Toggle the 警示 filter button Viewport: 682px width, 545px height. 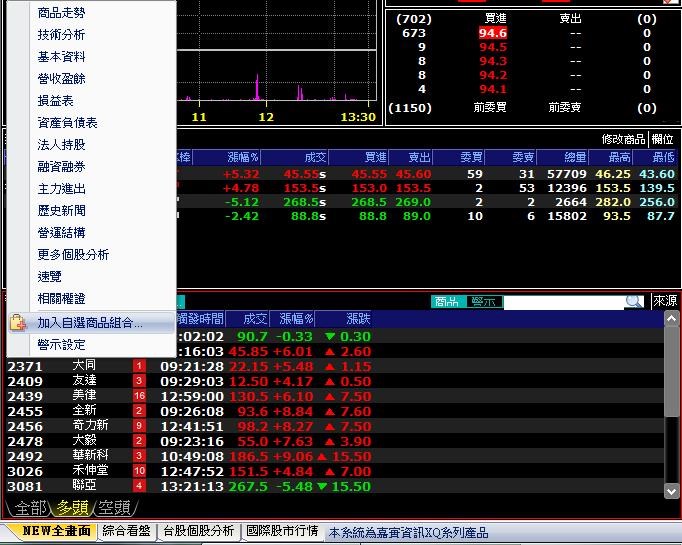coord(483,301)
